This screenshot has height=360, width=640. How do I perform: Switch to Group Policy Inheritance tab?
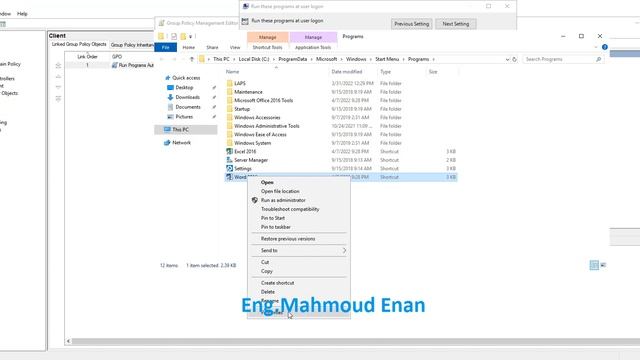point(132,45)
